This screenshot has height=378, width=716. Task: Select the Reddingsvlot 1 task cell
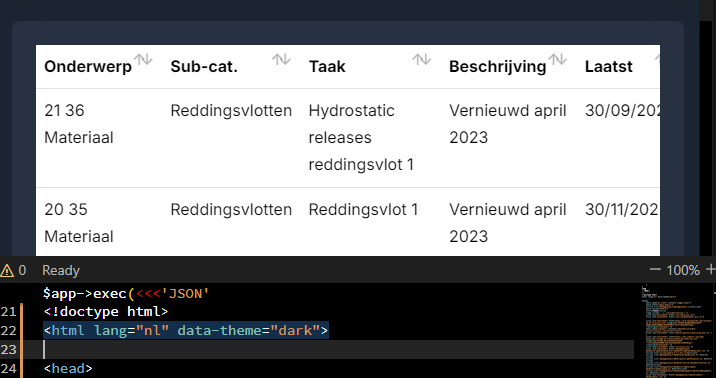pos(363,210)
